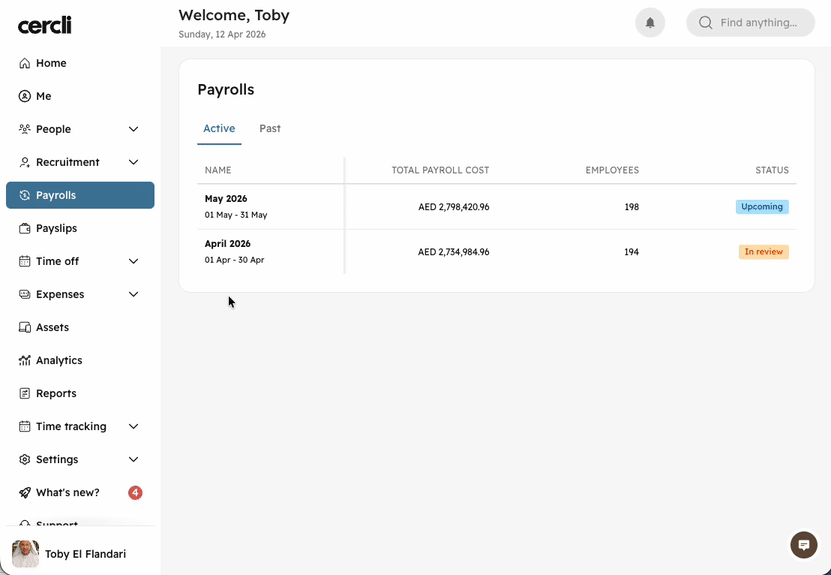Open Analytics in sidebar
The height and width of the screenshot is (575, 831).
(x=80, y=360)
